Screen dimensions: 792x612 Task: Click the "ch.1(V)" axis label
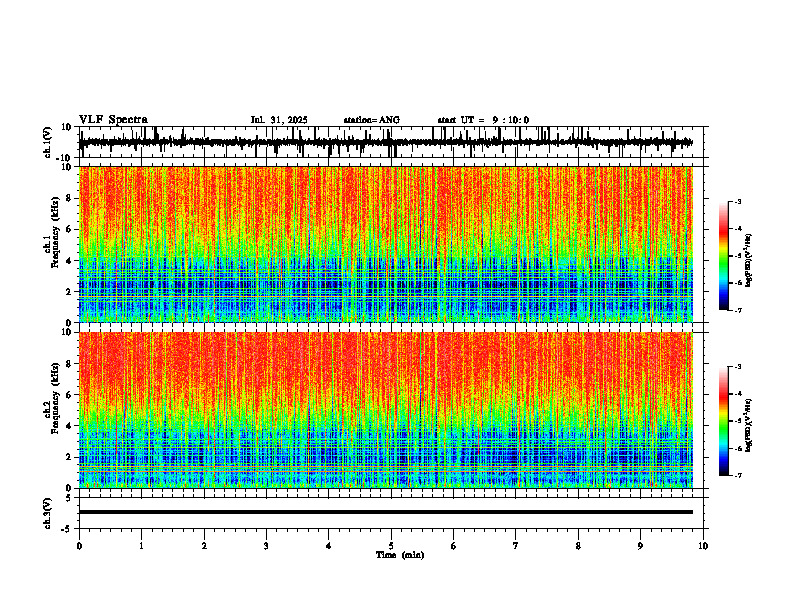tap(48, 142)
